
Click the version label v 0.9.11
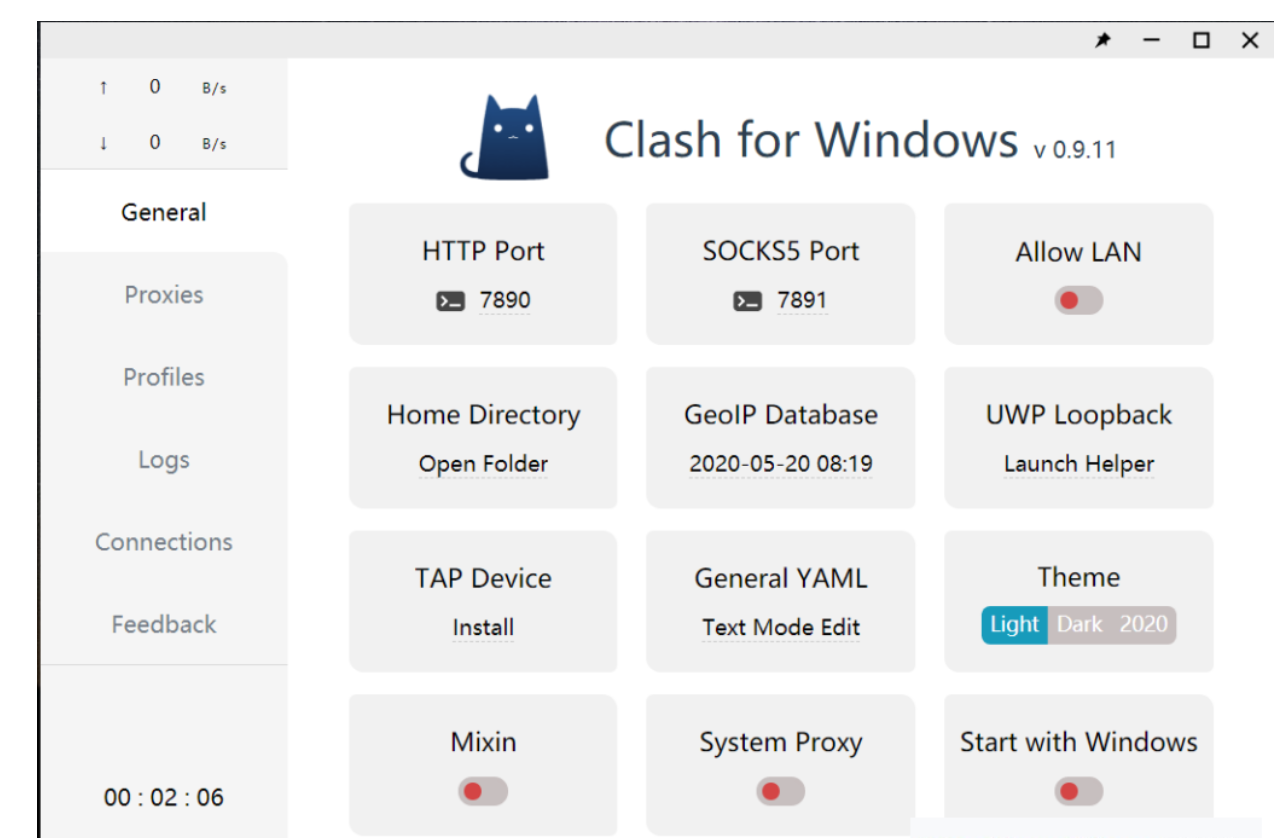pyautogui.click(x=1075, y=150)
